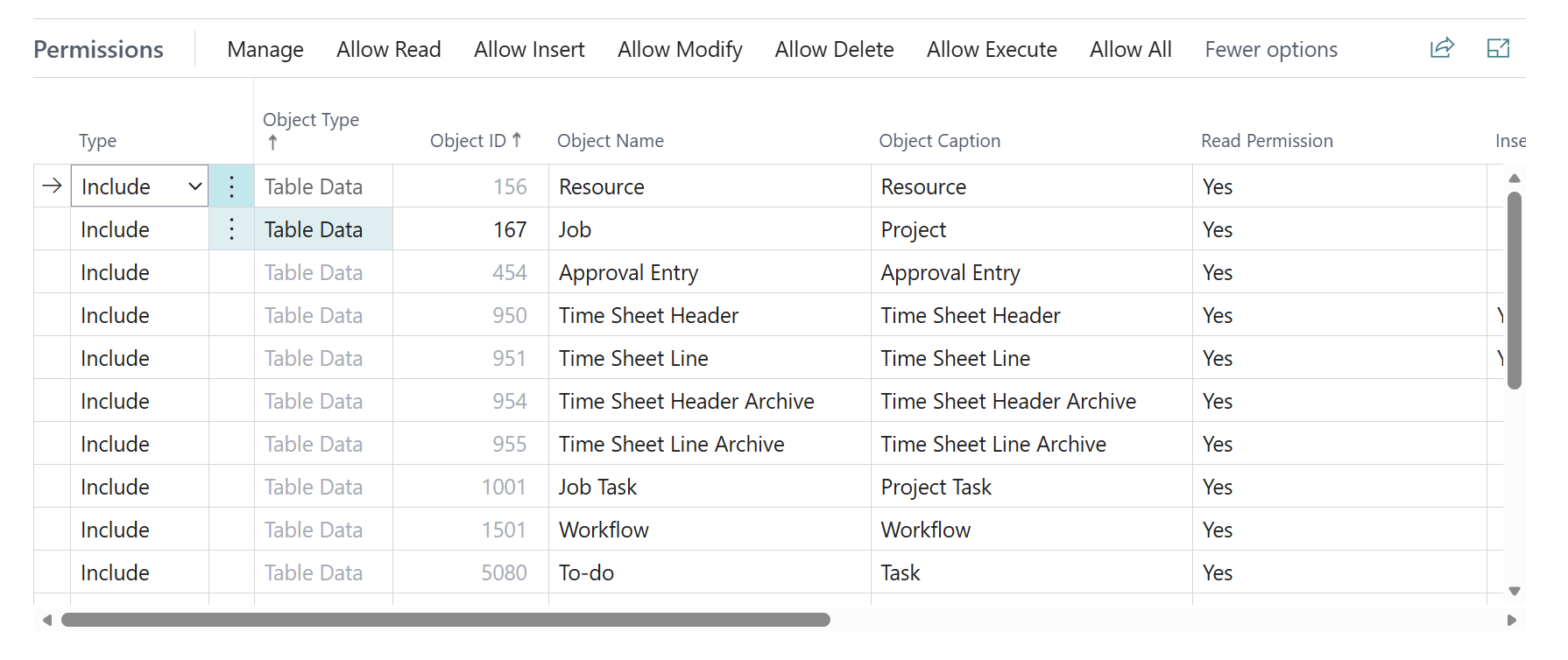The width and height of the screenshot is (1568, 660).
Task: Open the Manage menu
Action: 265,50
